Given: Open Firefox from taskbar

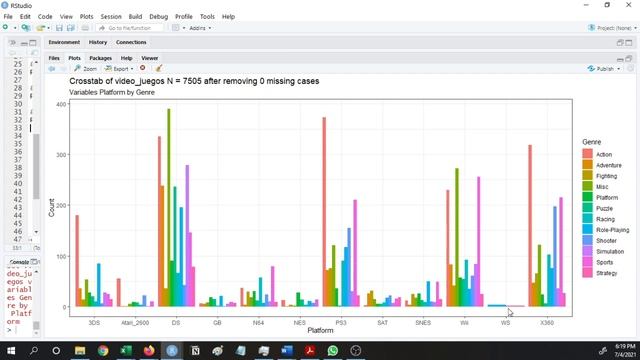Looking at the screenshot, I should (x=149, y=351).
